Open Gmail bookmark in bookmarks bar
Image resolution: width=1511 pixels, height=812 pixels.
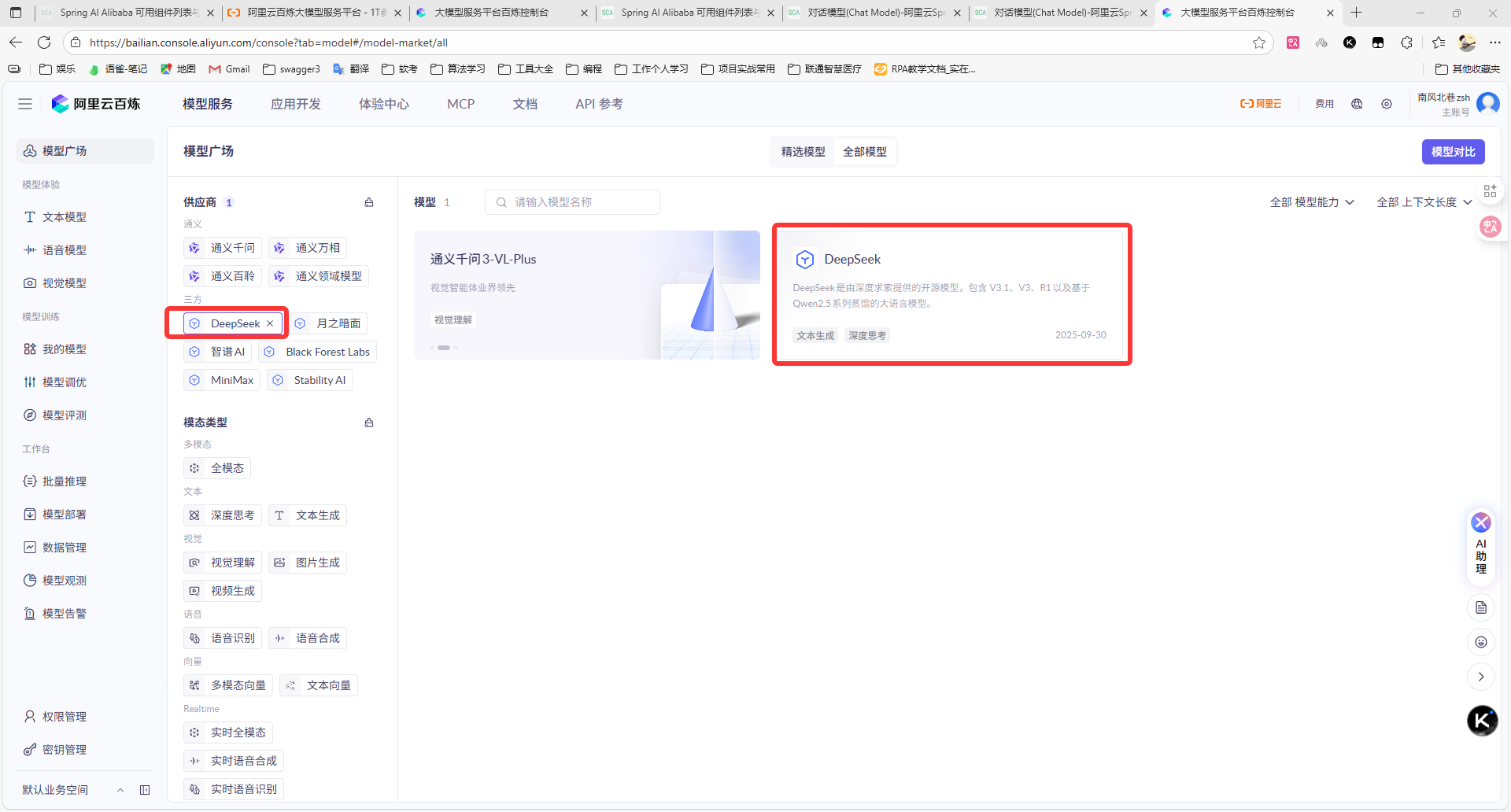click(229, 69)
